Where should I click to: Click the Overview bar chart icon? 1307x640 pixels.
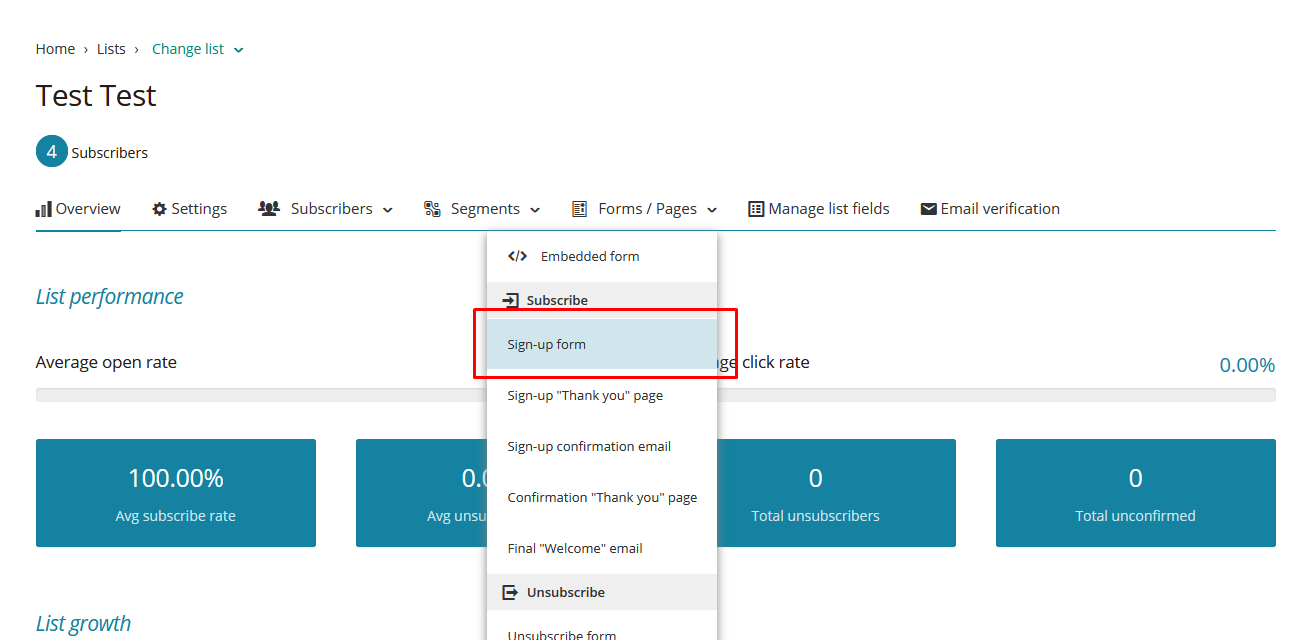(44, 209)
